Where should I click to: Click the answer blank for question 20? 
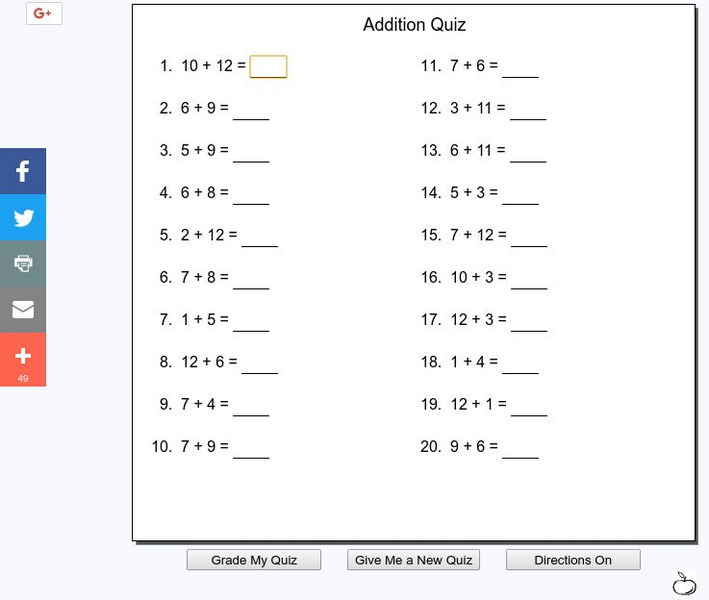(520, 447)
